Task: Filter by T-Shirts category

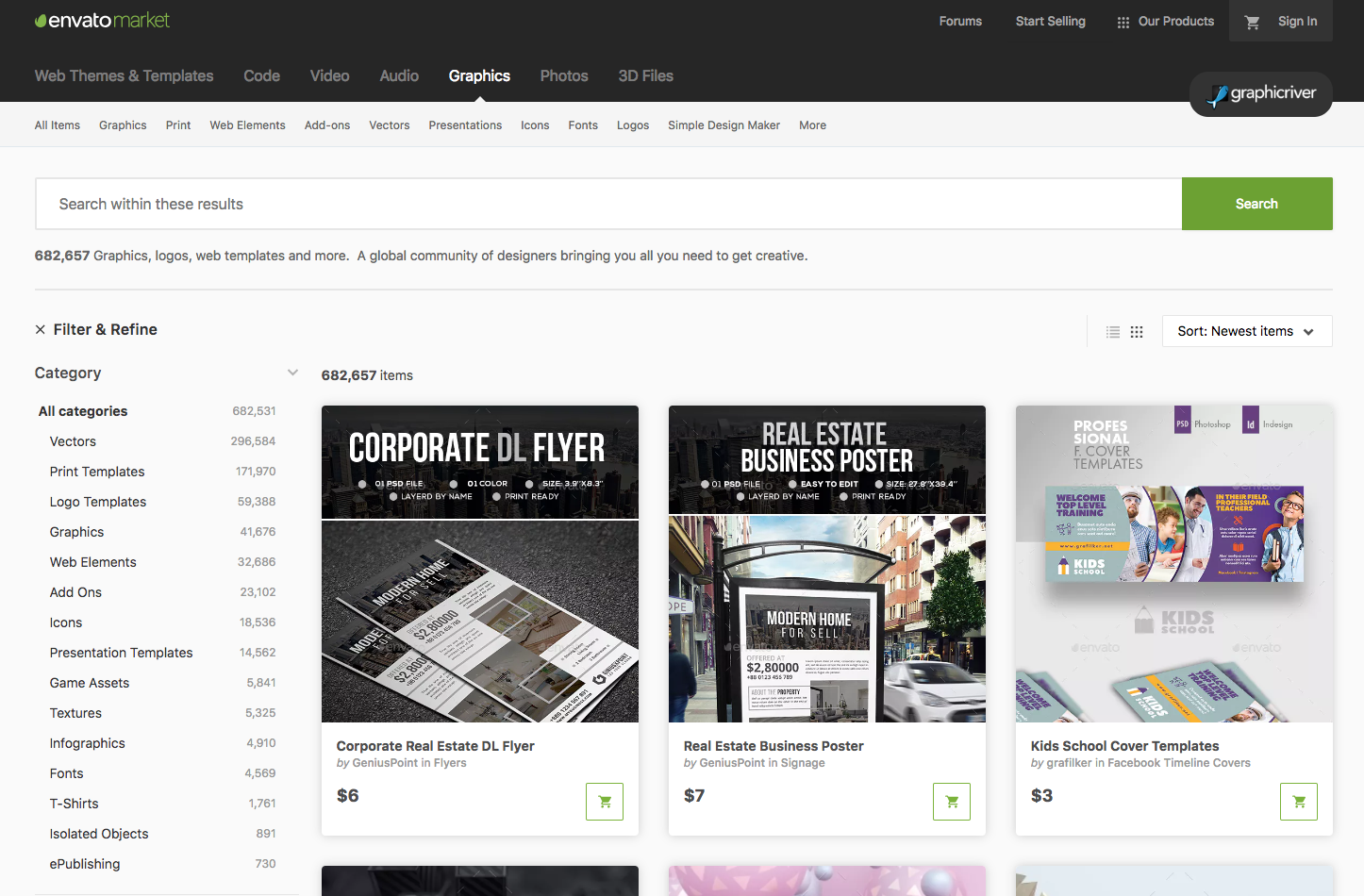Action: pos(74,804)
